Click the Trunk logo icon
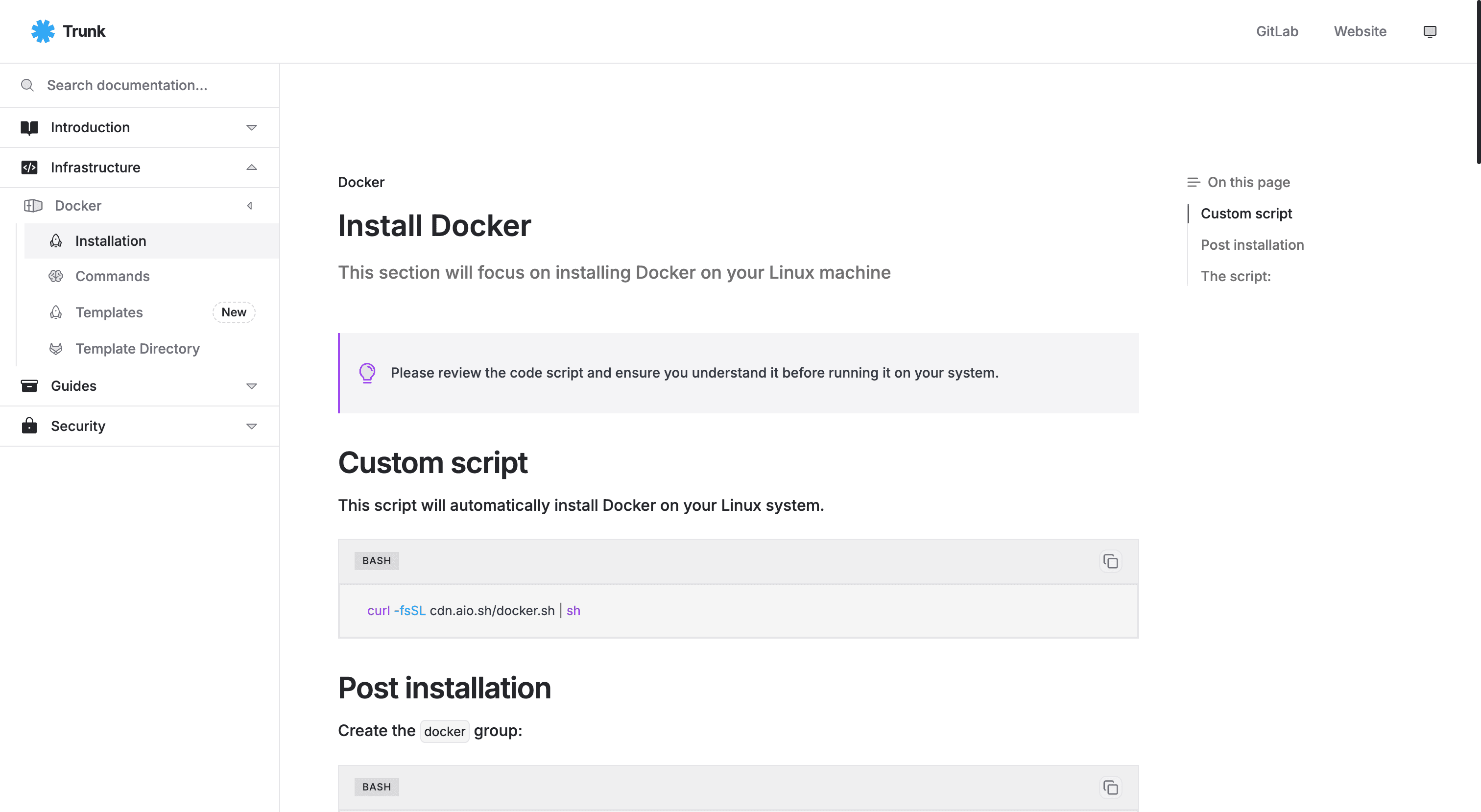This screenshot has width=1481, height=812. click(43, 31)
